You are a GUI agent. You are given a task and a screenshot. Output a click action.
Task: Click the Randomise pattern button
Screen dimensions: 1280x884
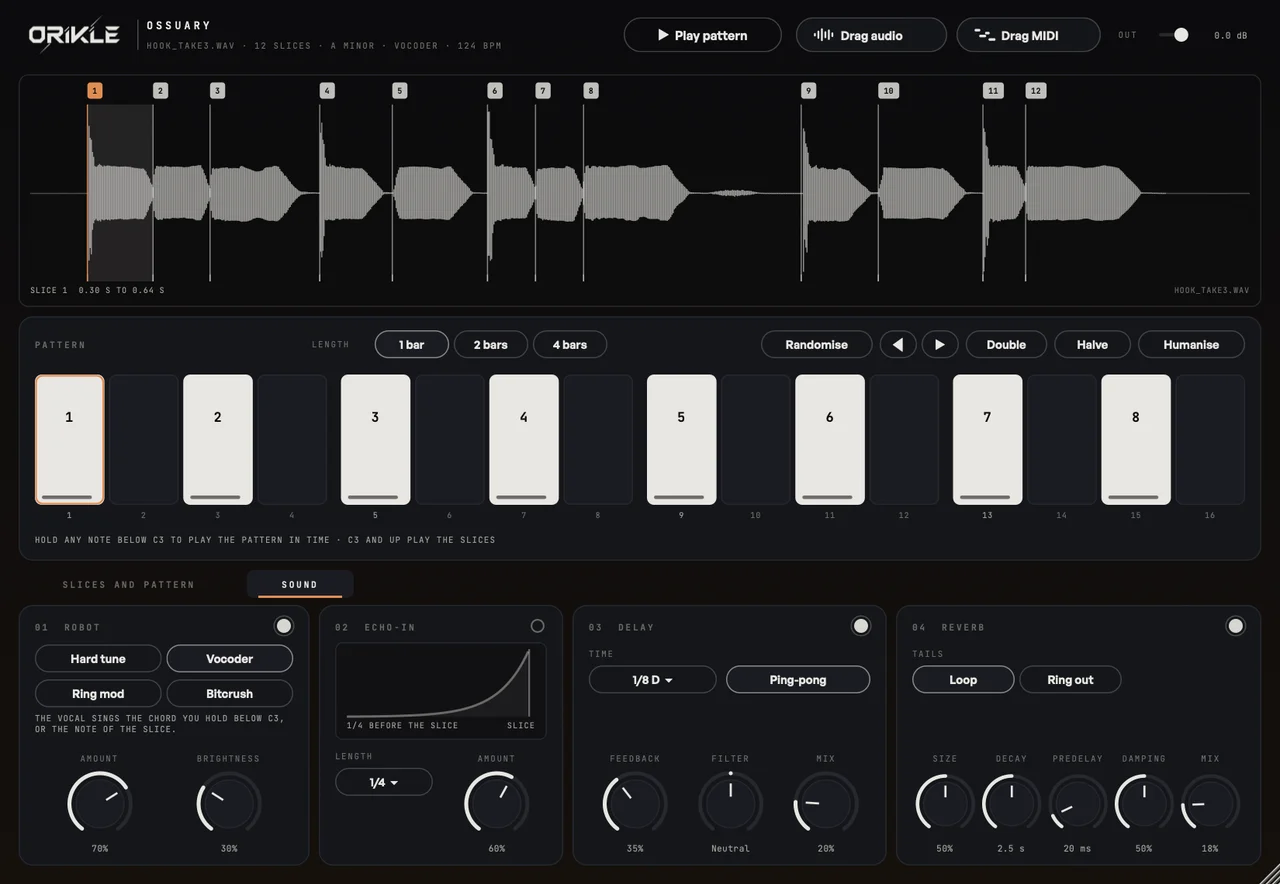(x=816, y=345)
